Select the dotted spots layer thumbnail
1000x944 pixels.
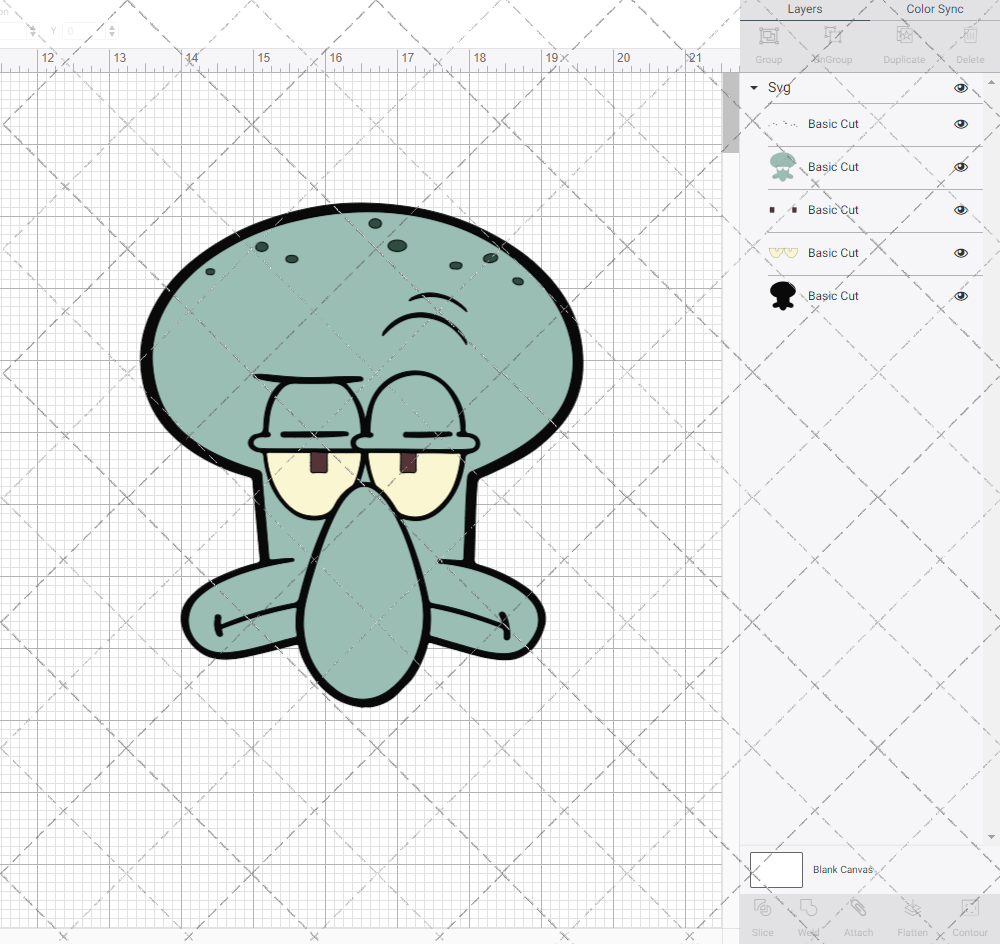(783, 124)
